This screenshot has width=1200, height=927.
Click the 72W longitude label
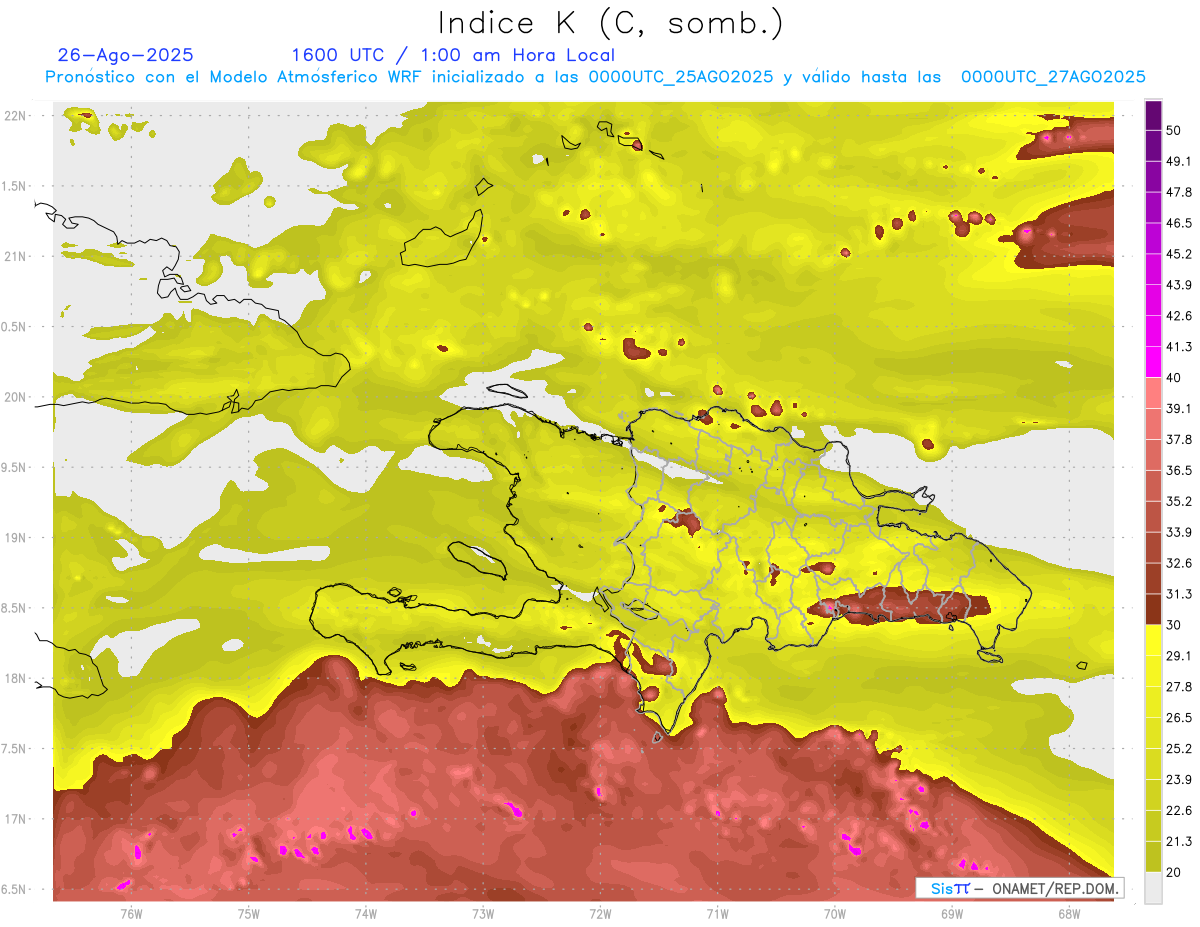(600, 913)
